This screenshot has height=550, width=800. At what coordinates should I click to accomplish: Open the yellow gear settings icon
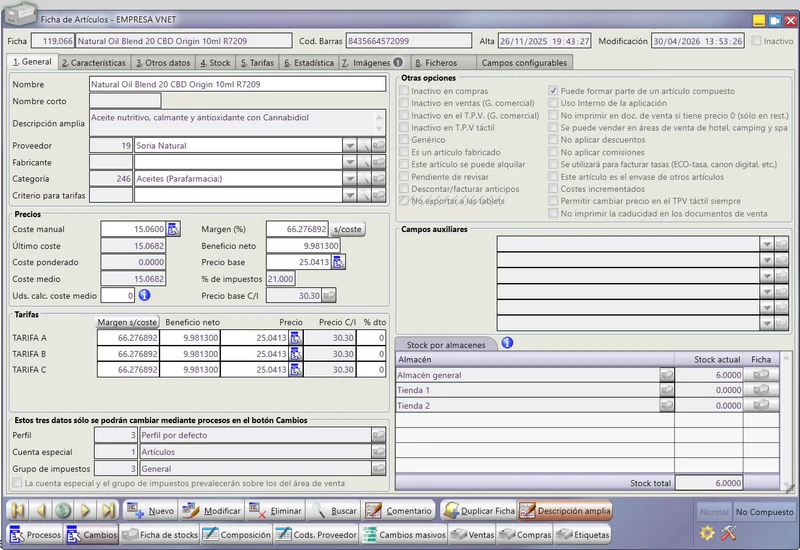(x=707, y=533)
